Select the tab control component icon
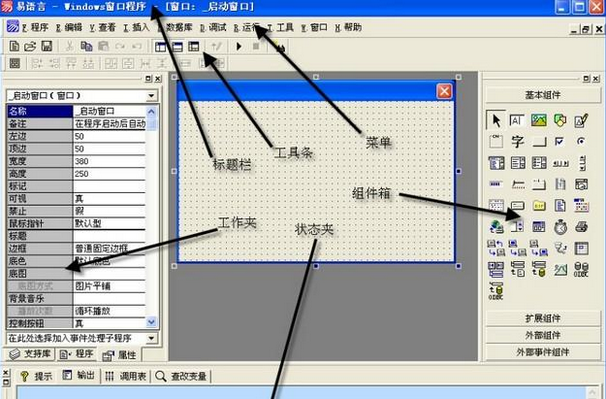 [539, 184]
